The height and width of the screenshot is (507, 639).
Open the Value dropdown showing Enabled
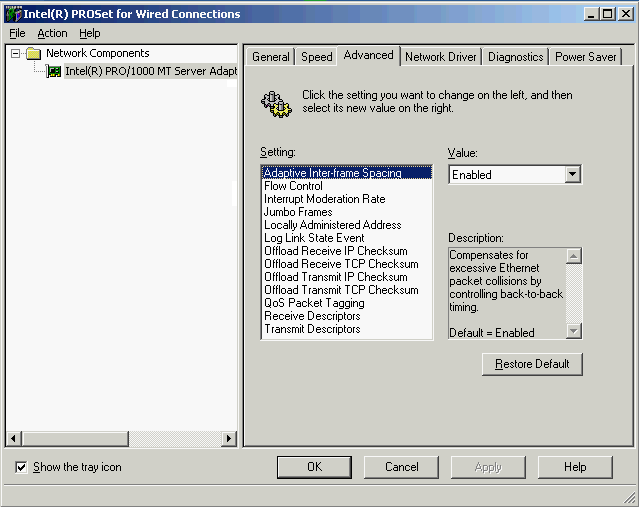click(573, 174)
